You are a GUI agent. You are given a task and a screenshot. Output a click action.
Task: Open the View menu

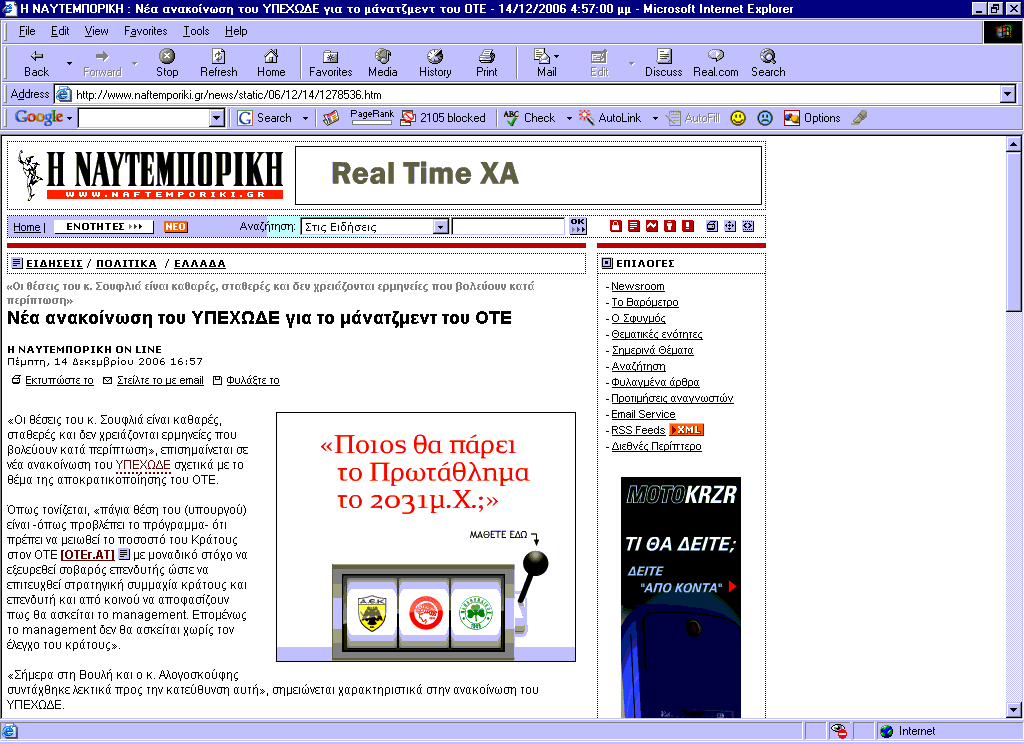click(97, 31)
